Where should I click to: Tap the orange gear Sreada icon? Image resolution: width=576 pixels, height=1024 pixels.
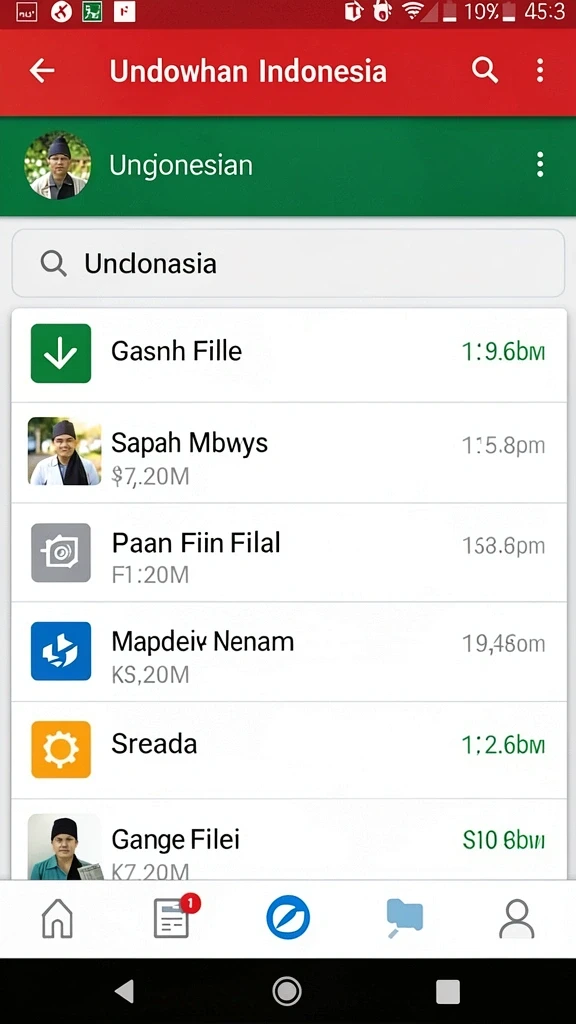[61, 749]
